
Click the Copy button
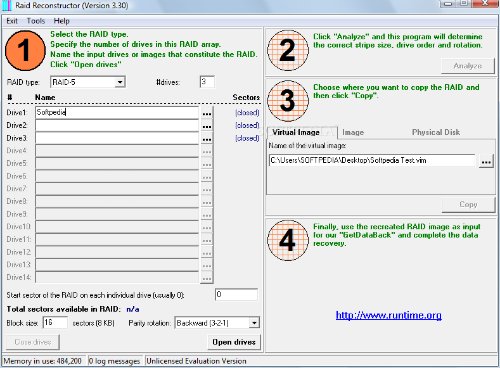tap(468, 204)
